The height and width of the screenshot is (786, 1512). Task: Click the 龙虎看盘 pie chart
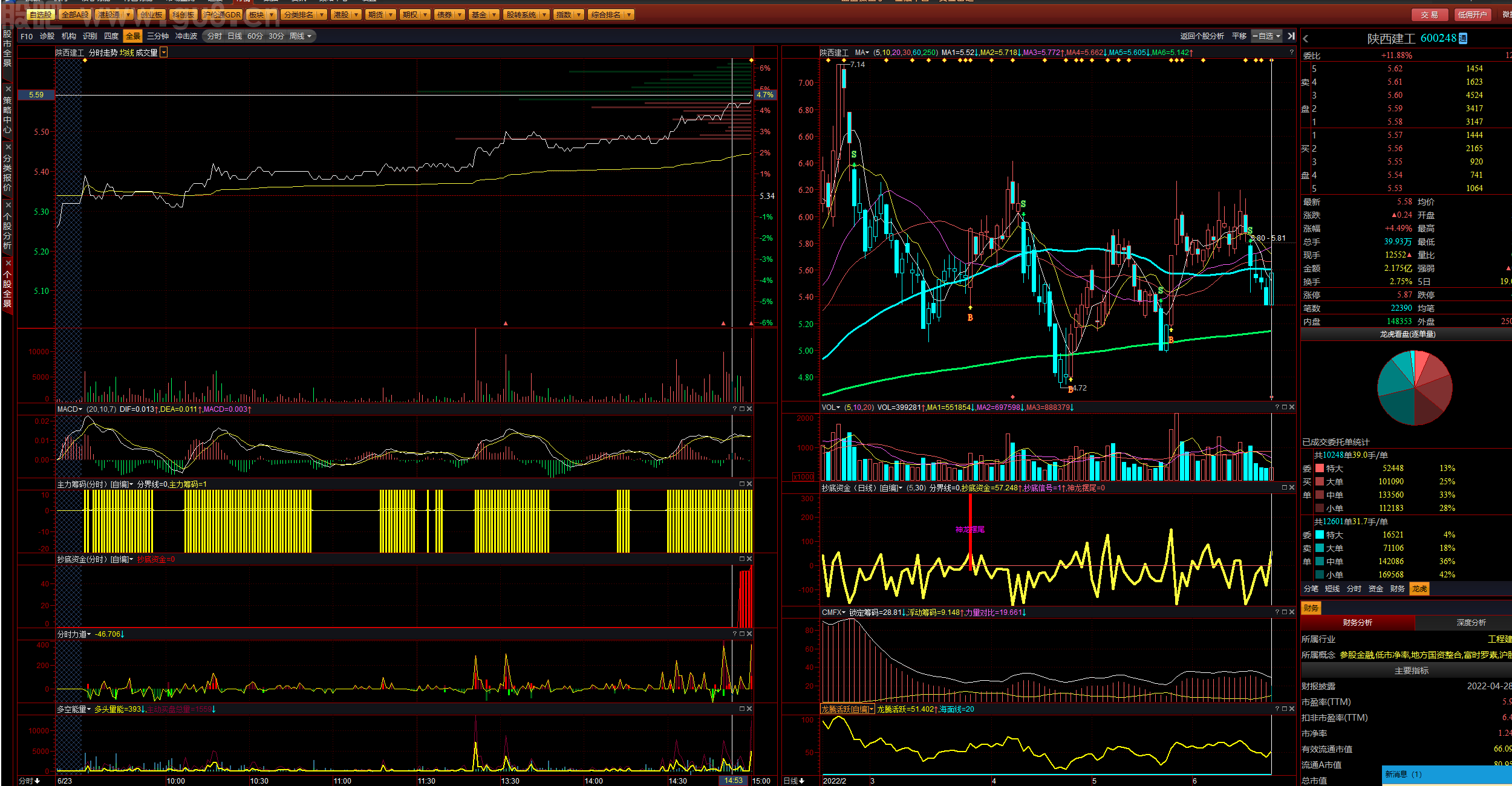[1415, 388]
